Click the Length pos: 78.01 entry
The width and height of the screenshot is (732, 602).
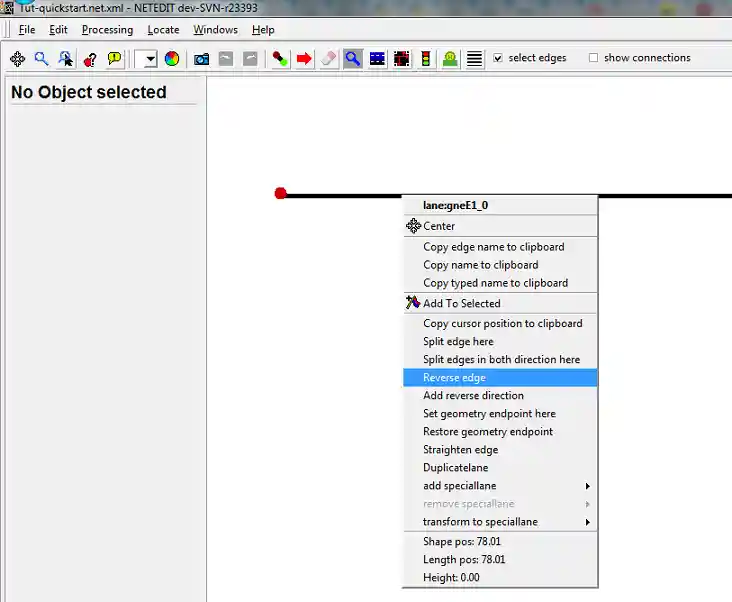tap(500, 560)
